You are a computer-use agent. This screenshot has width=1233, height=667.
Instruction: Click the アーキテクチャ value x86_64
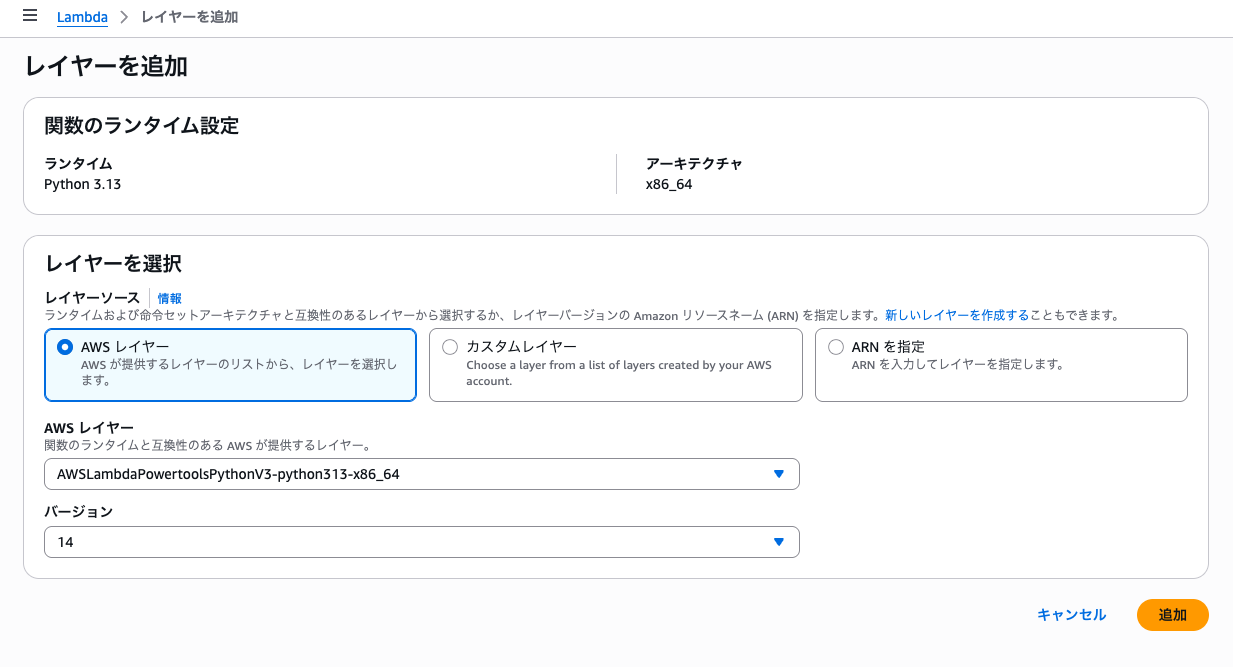click(670, 184)
